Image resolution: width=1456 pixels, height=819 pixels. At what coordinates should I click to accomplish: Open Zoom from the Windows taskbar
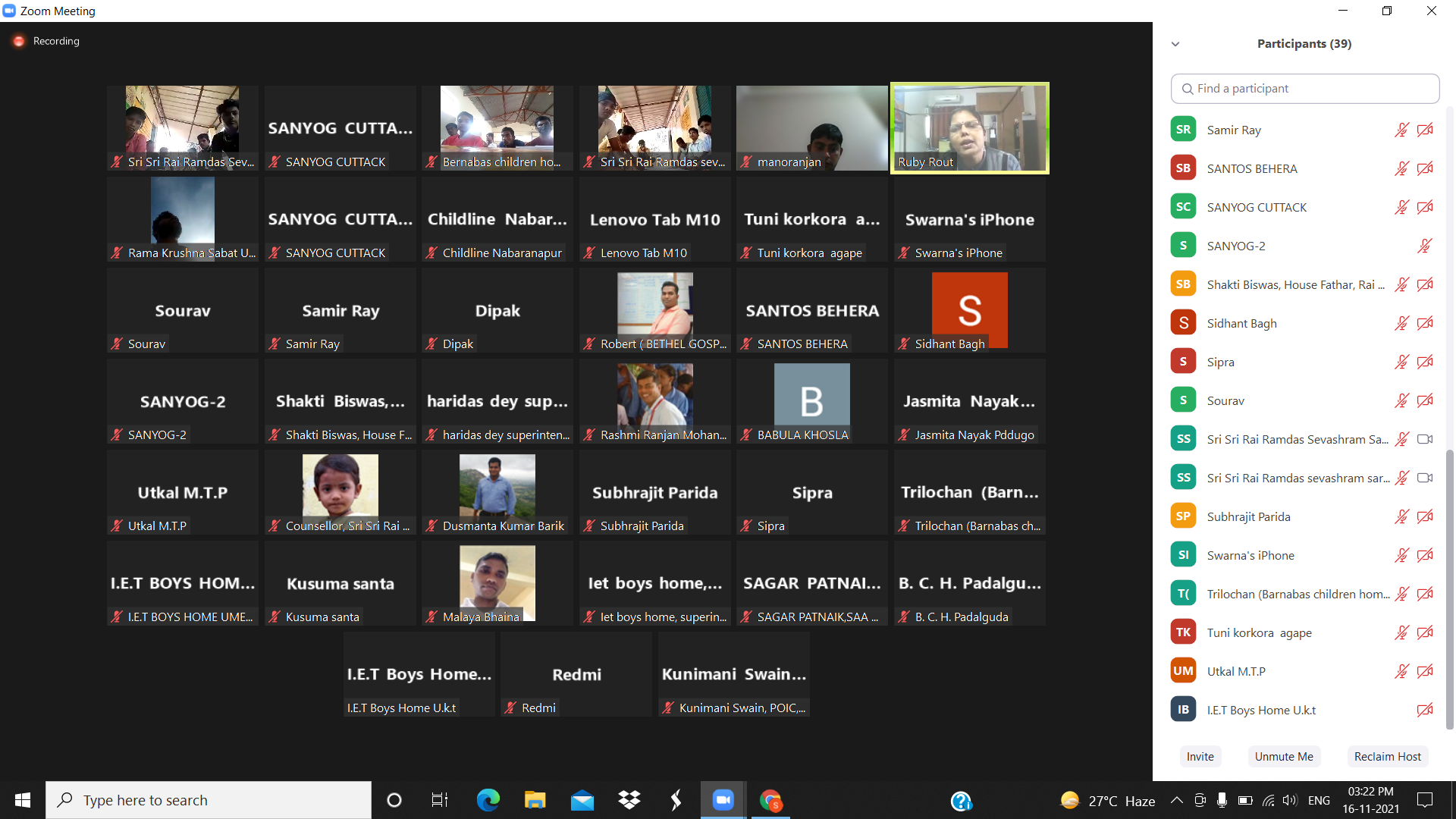(723, 800)
